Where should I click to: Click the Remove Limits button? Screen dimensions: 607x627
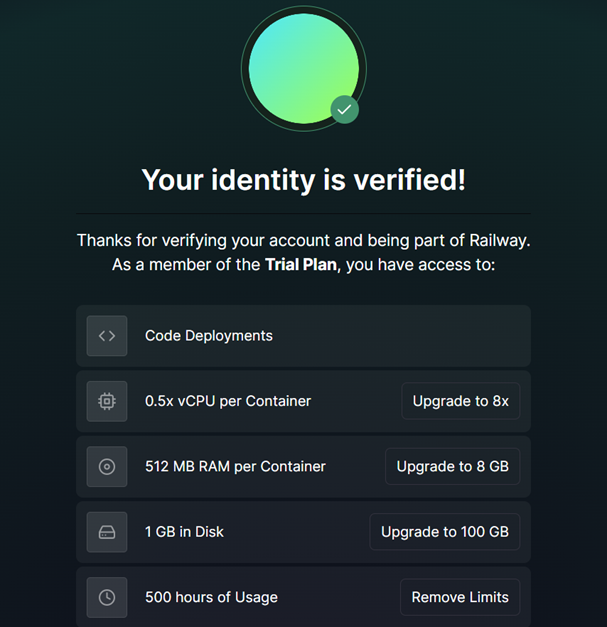point(460,597)
